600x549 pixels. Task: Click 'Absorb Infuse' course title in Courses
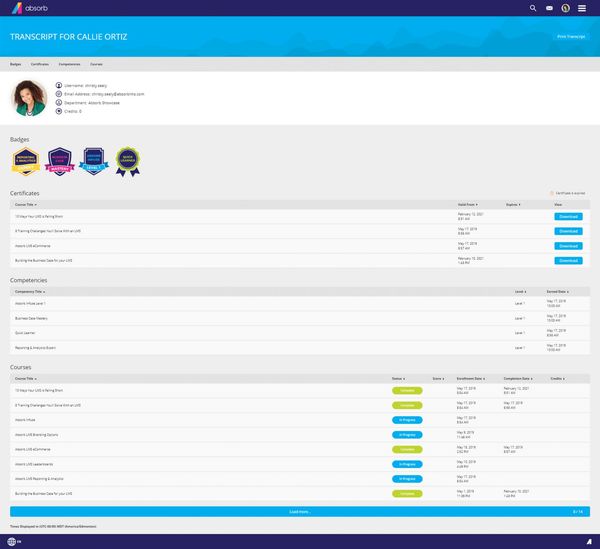click(25, 420)
